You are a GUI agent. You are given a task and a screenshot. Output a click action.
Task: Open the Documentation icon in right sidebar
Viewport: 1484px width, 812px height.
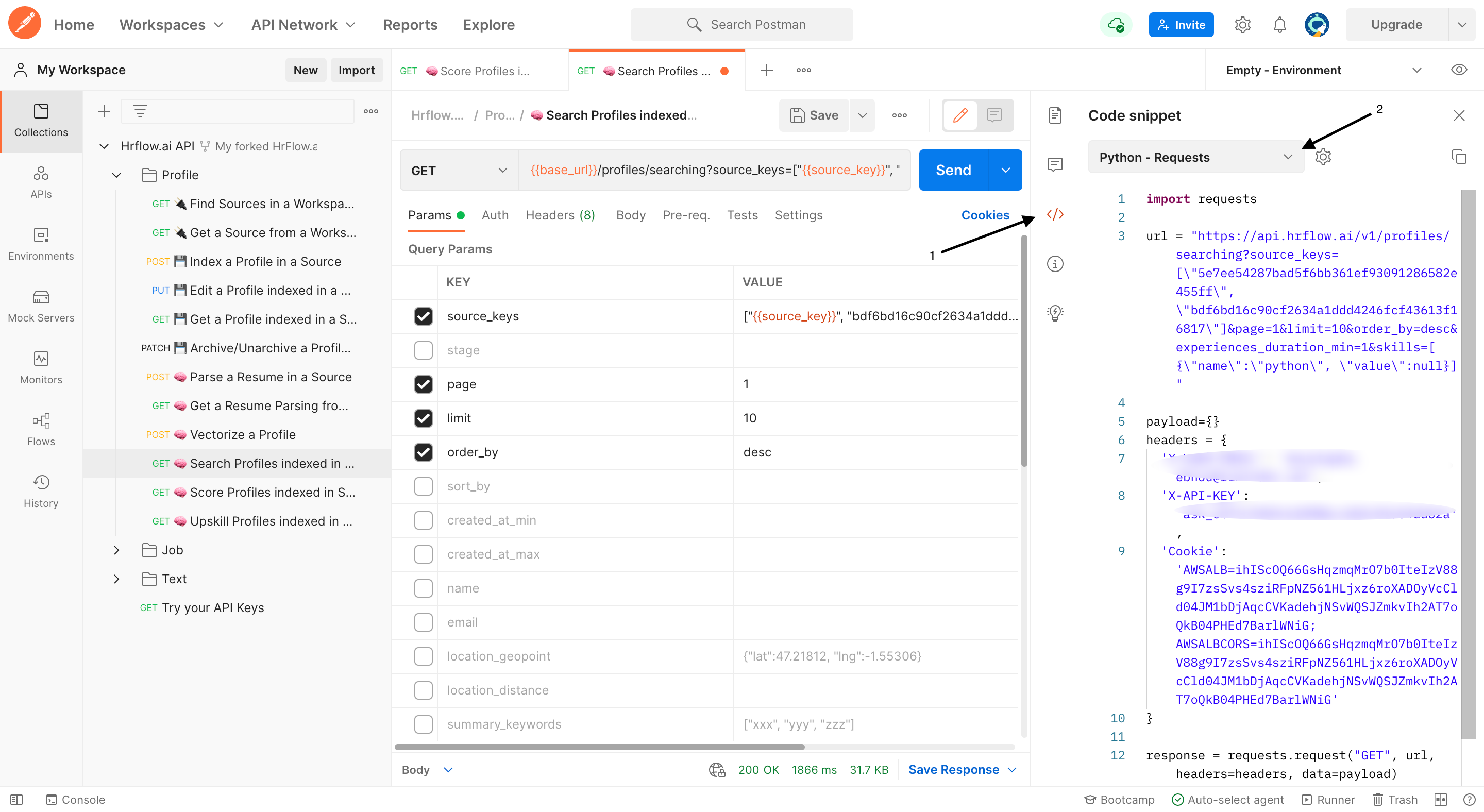[1055, 115]
